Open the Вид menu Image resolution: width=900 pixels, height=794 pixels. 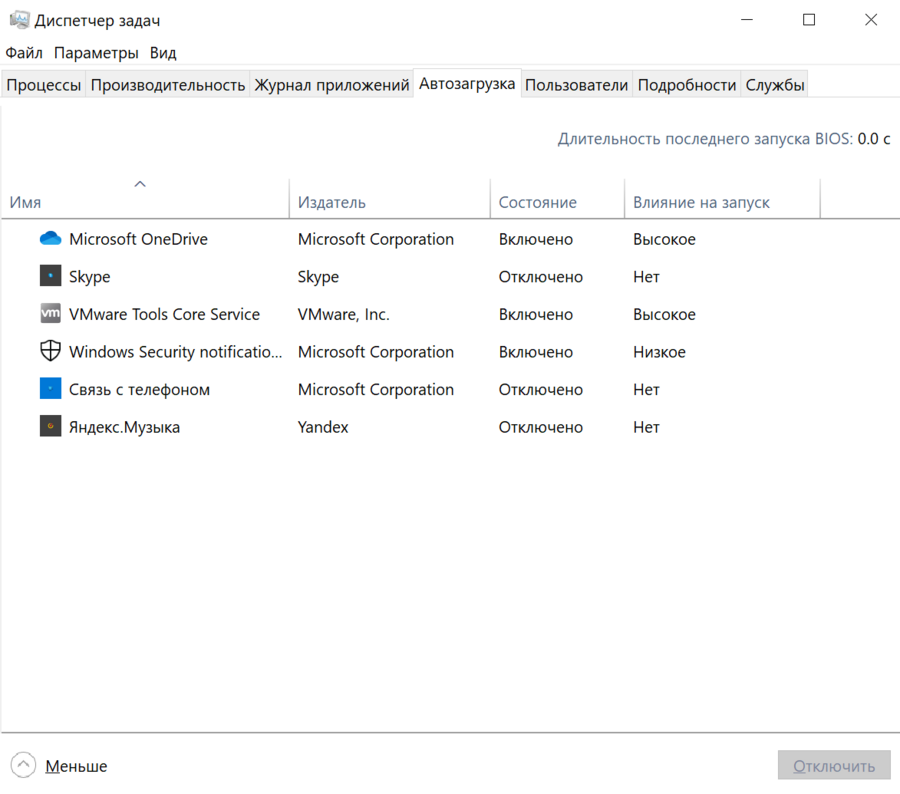(163, 53)
